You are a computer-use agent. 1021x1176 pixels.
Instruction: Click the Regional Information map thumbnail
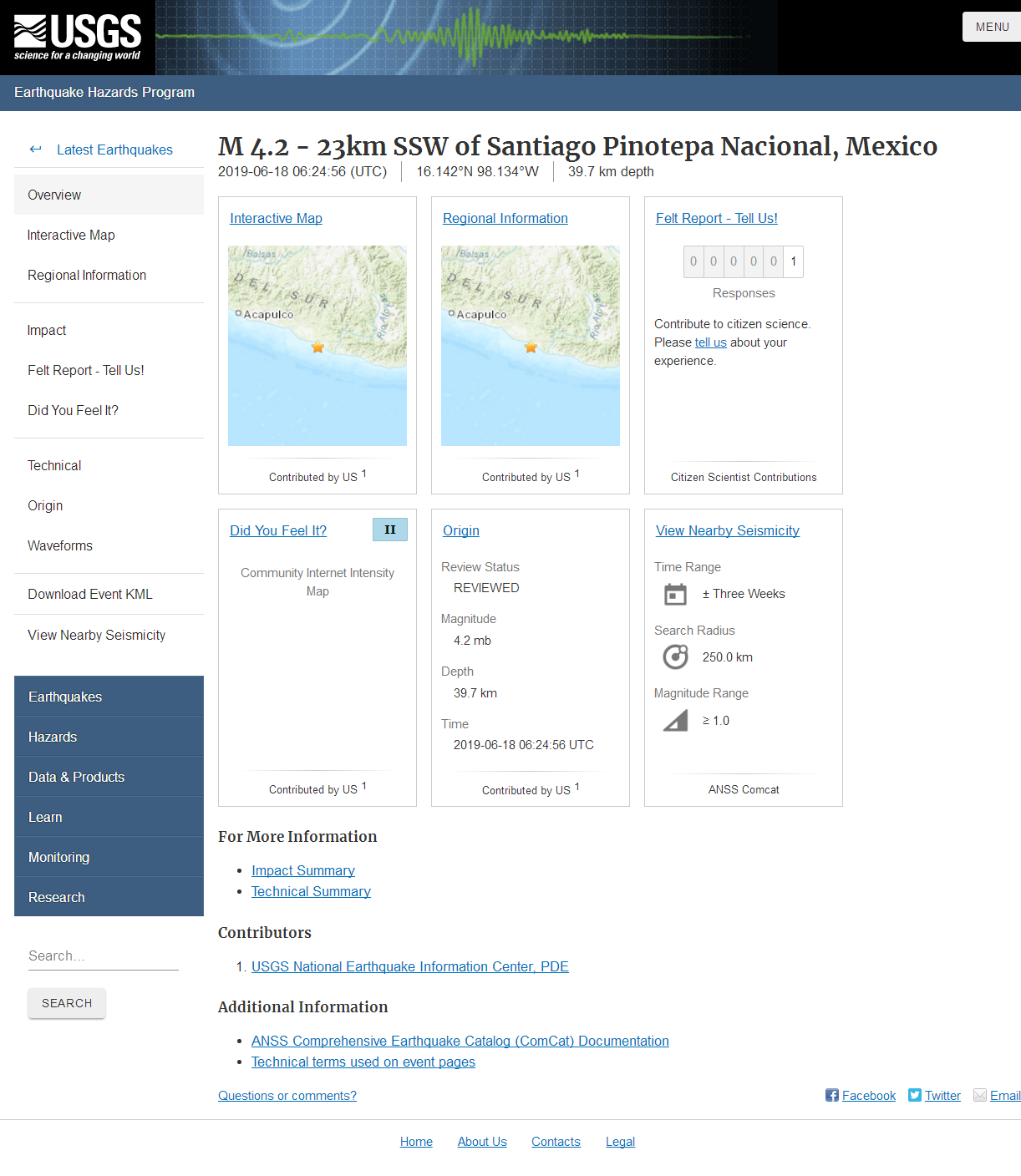click(x=531, y=346)
